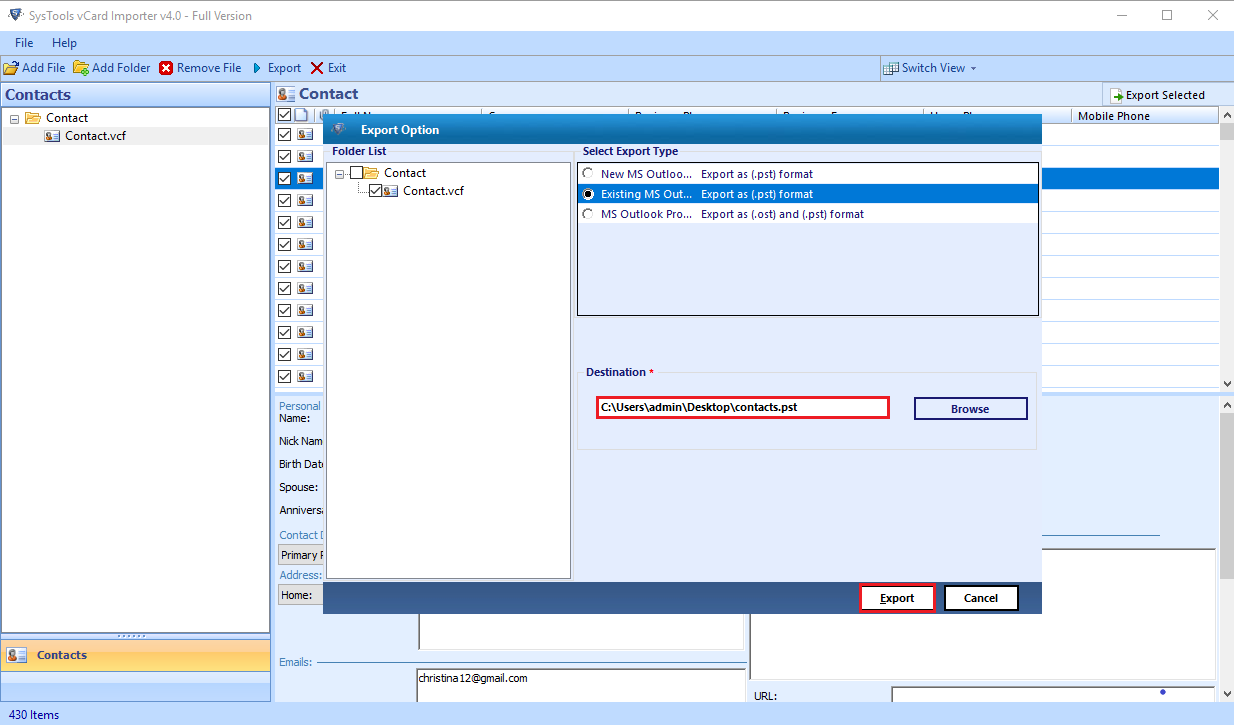1234x725 pixels.
Task: Click the vCard icon beside left-tree Contact.vcf
Action: (52, 136)
